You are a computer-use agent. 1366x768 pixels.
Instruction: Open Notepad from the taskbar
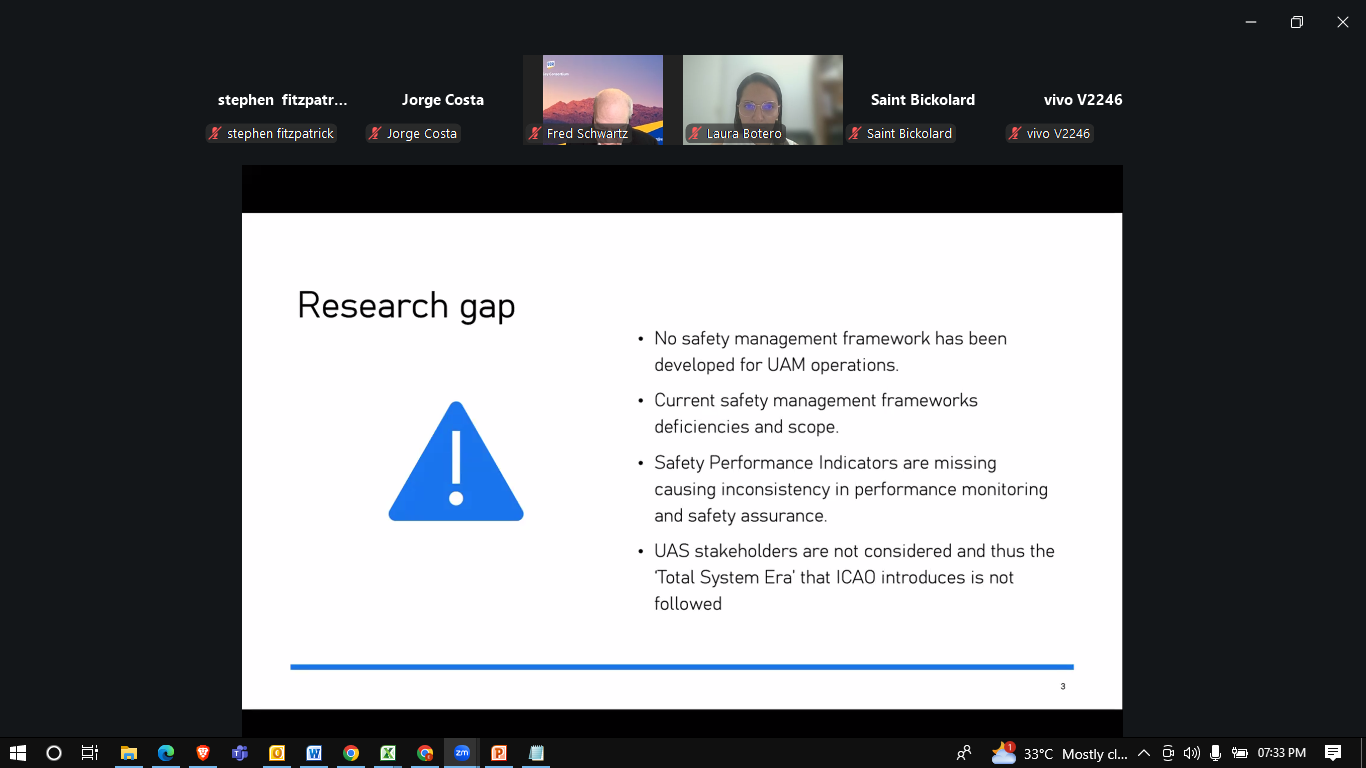pos(536,753)
